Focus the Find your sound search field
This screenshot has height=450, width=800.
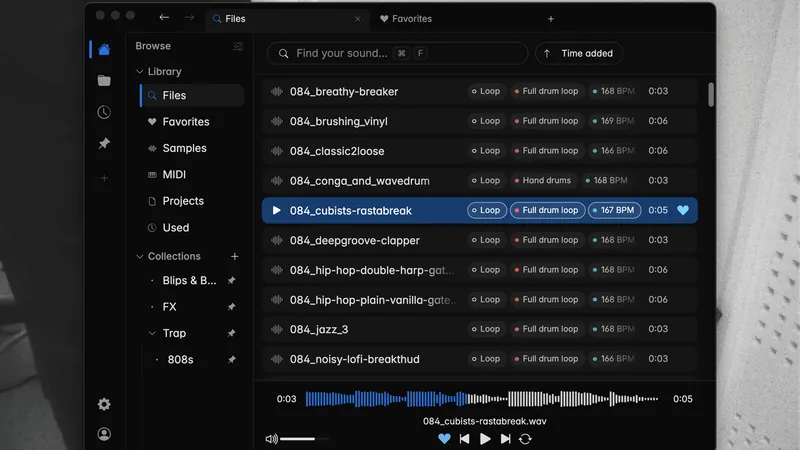click(x=397, y=54)
